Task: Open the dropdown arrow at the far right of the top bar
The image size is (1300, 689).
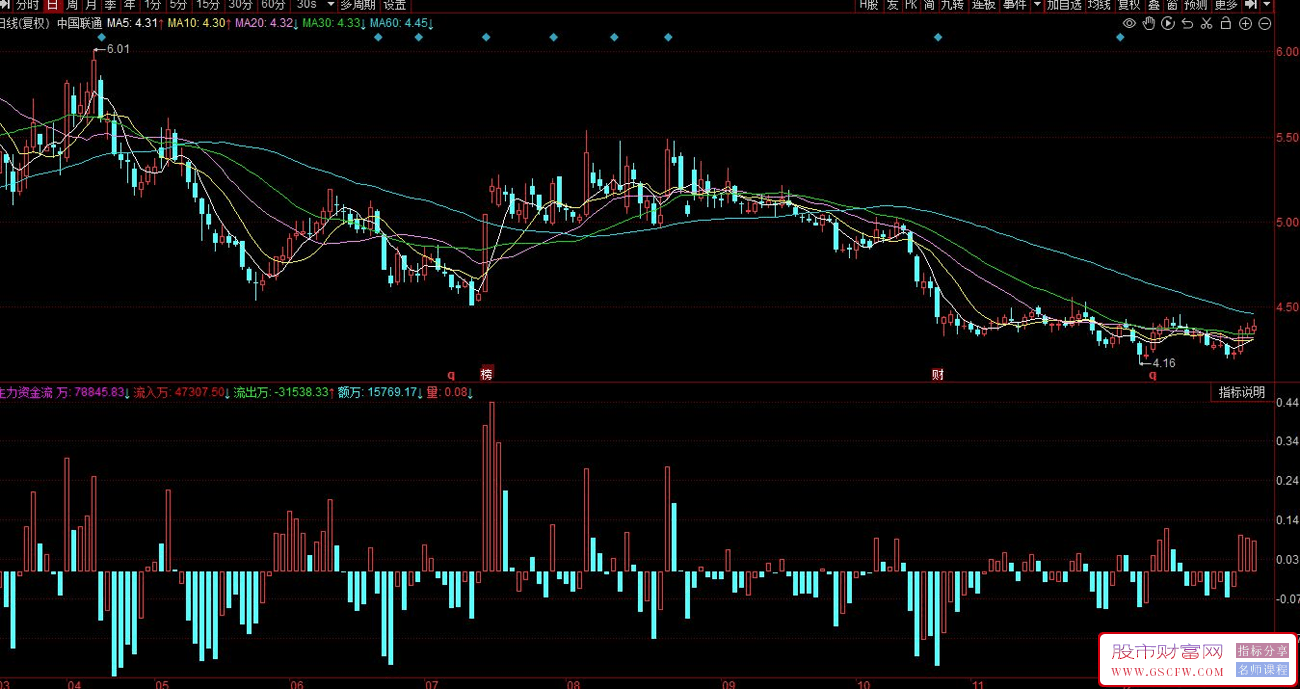Action: [x=1267, y=5]
